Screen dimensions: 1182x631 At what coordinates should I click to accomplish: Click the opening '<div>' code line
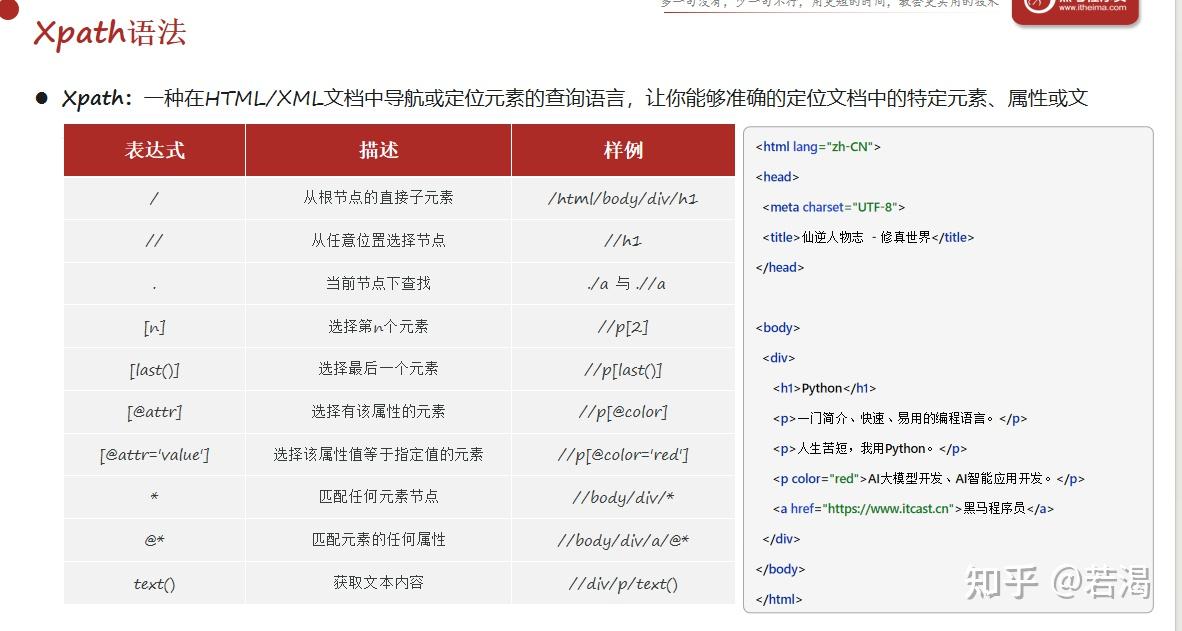[779, 358]
